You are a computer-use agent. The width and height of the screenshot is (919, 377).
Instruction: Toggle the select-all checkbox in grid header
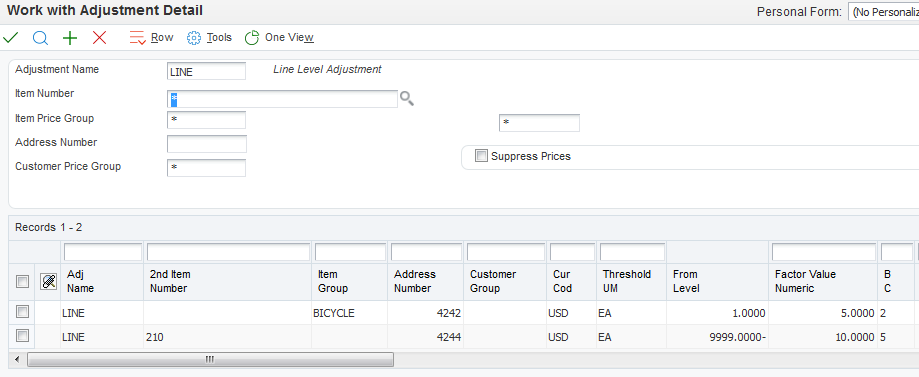(22, 281)
